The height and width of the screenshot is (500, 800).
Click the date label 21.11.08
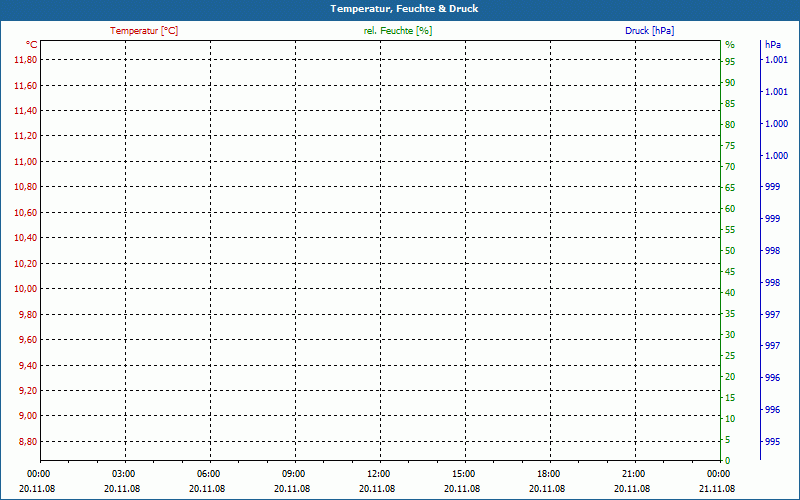(717, 488)
